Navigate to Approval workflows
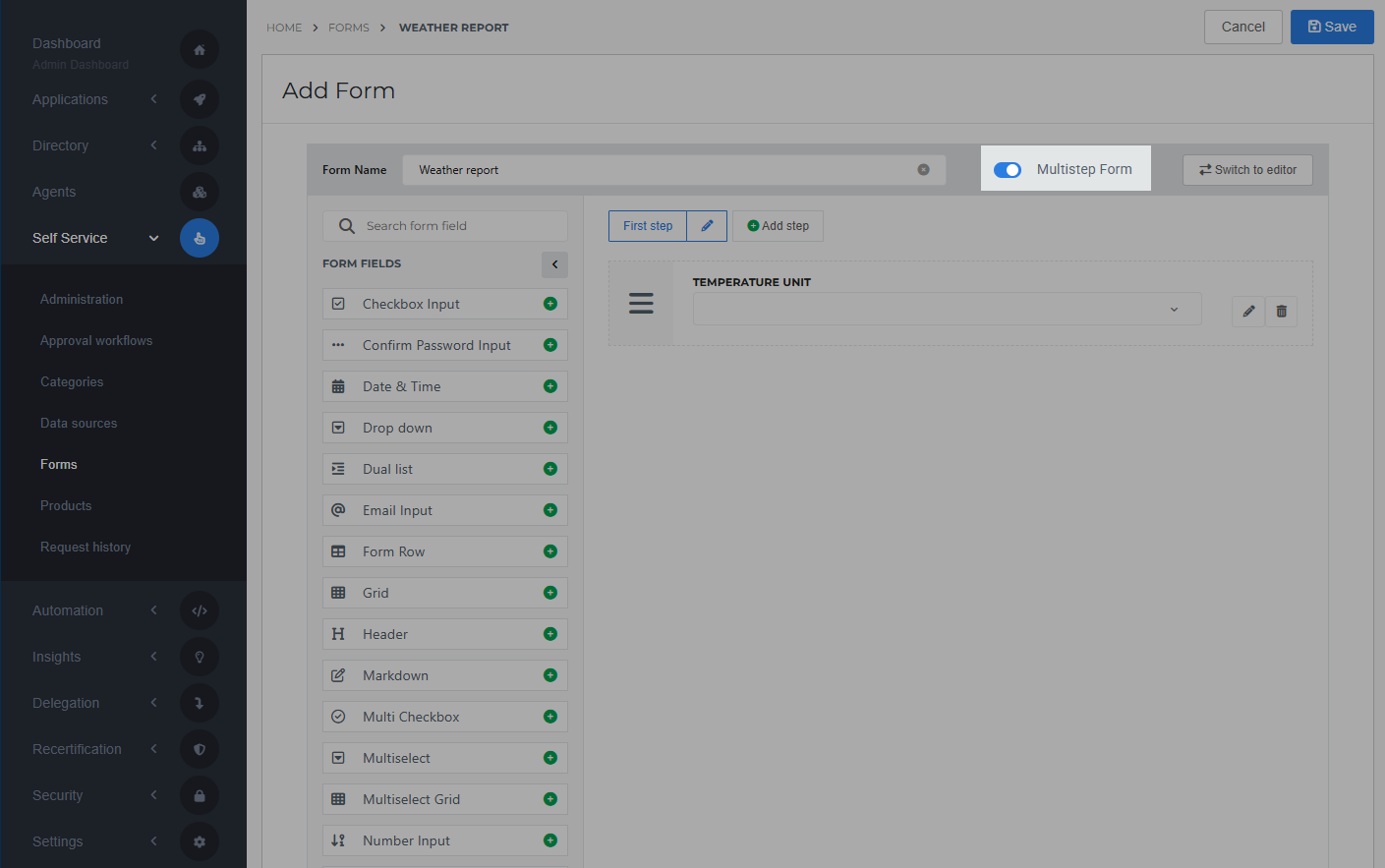Screen dimensions: 1385x868 pos(95,340)
